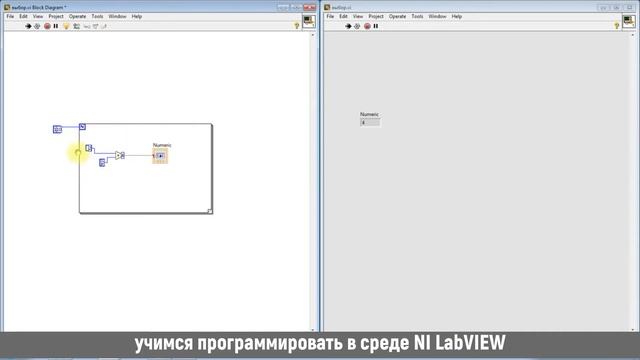Click Pause button in front panel window
This screenshot has height=360, width=640.
point(376,26)
